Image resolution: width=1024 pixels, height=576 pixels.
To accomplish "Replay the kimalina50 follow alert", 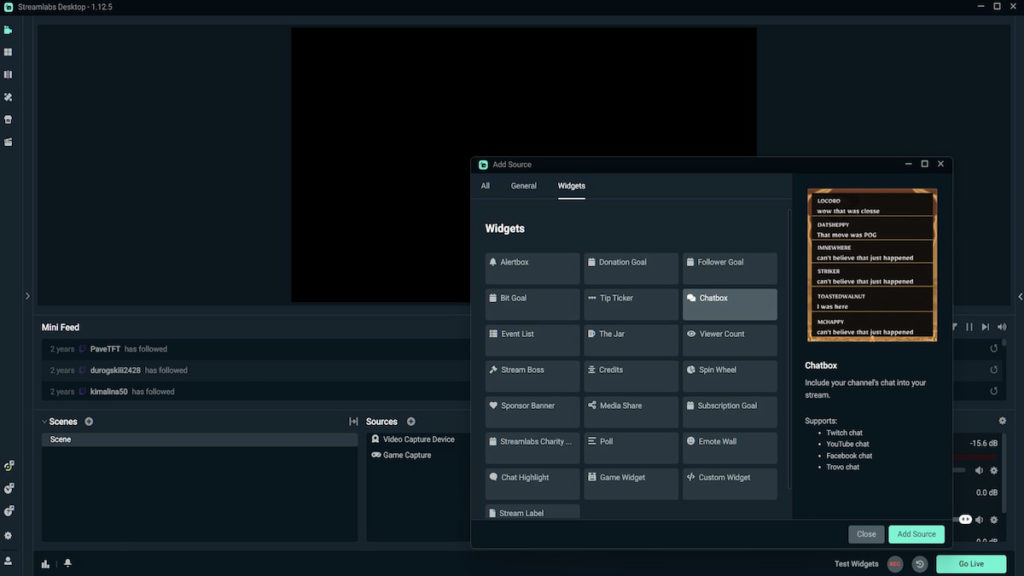I will pyautogui.click(x=993, y=391).
